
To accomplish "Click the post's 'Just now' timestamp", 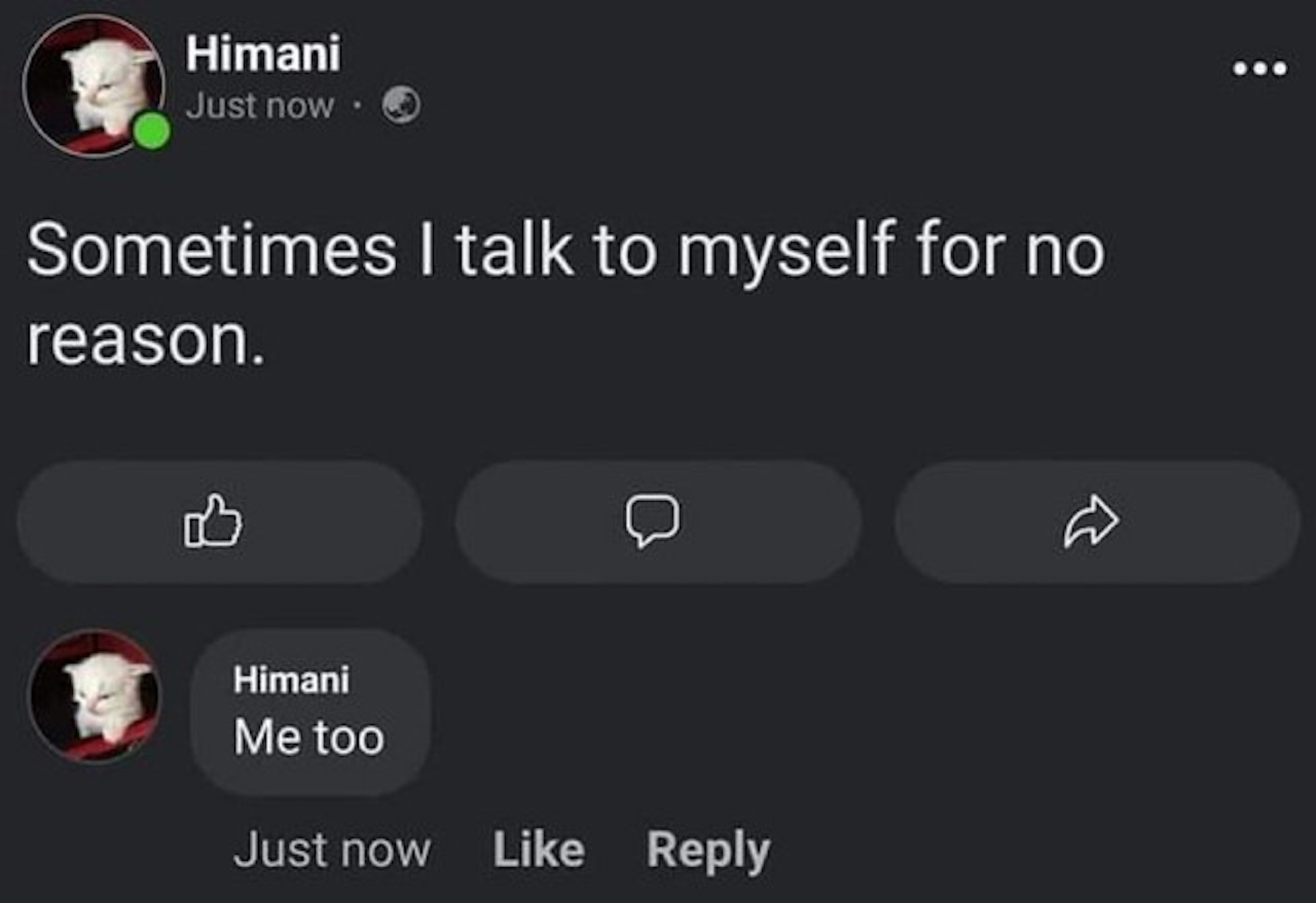I will click(x=260, y=106).
